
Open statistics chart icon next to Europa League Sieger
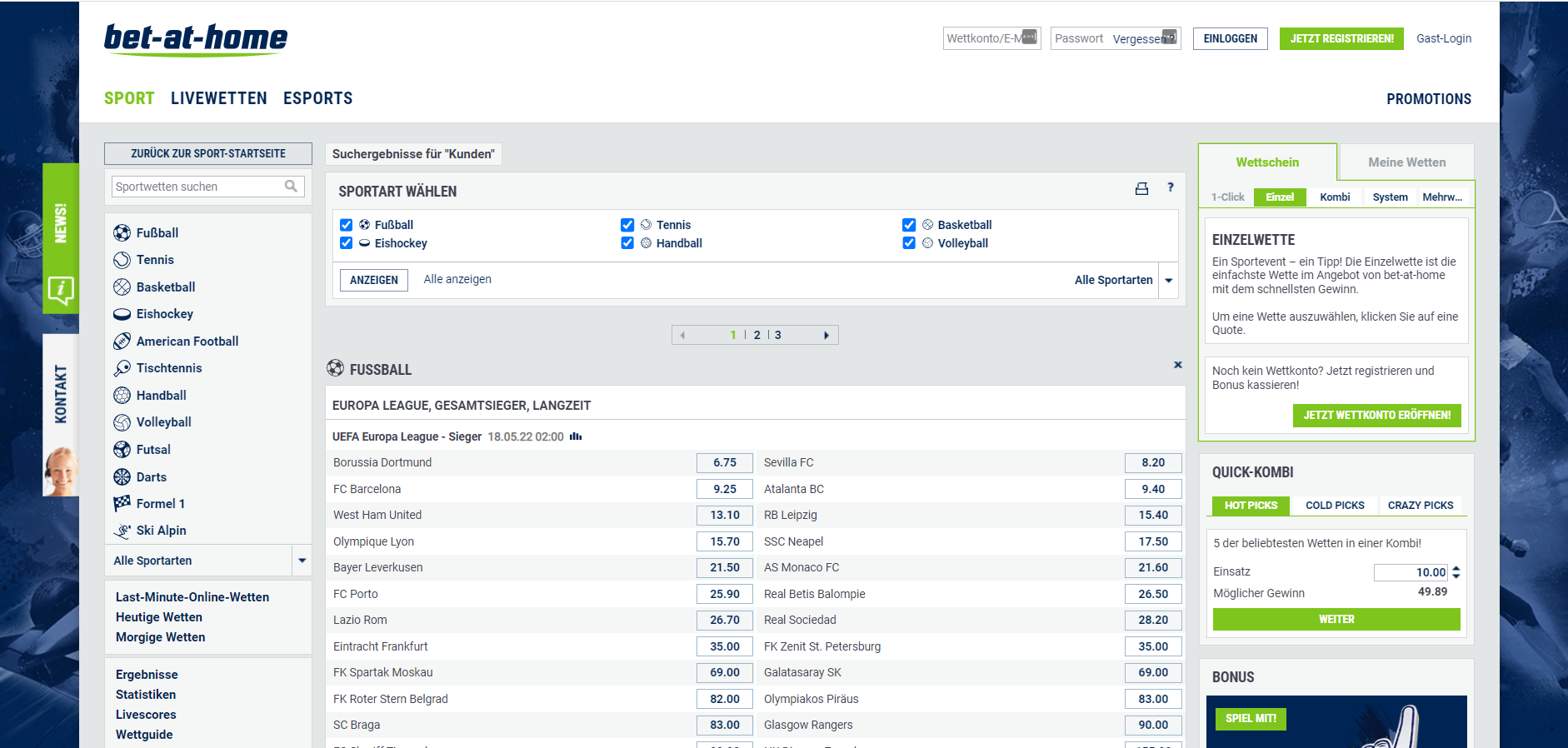(x=576, y=436)
